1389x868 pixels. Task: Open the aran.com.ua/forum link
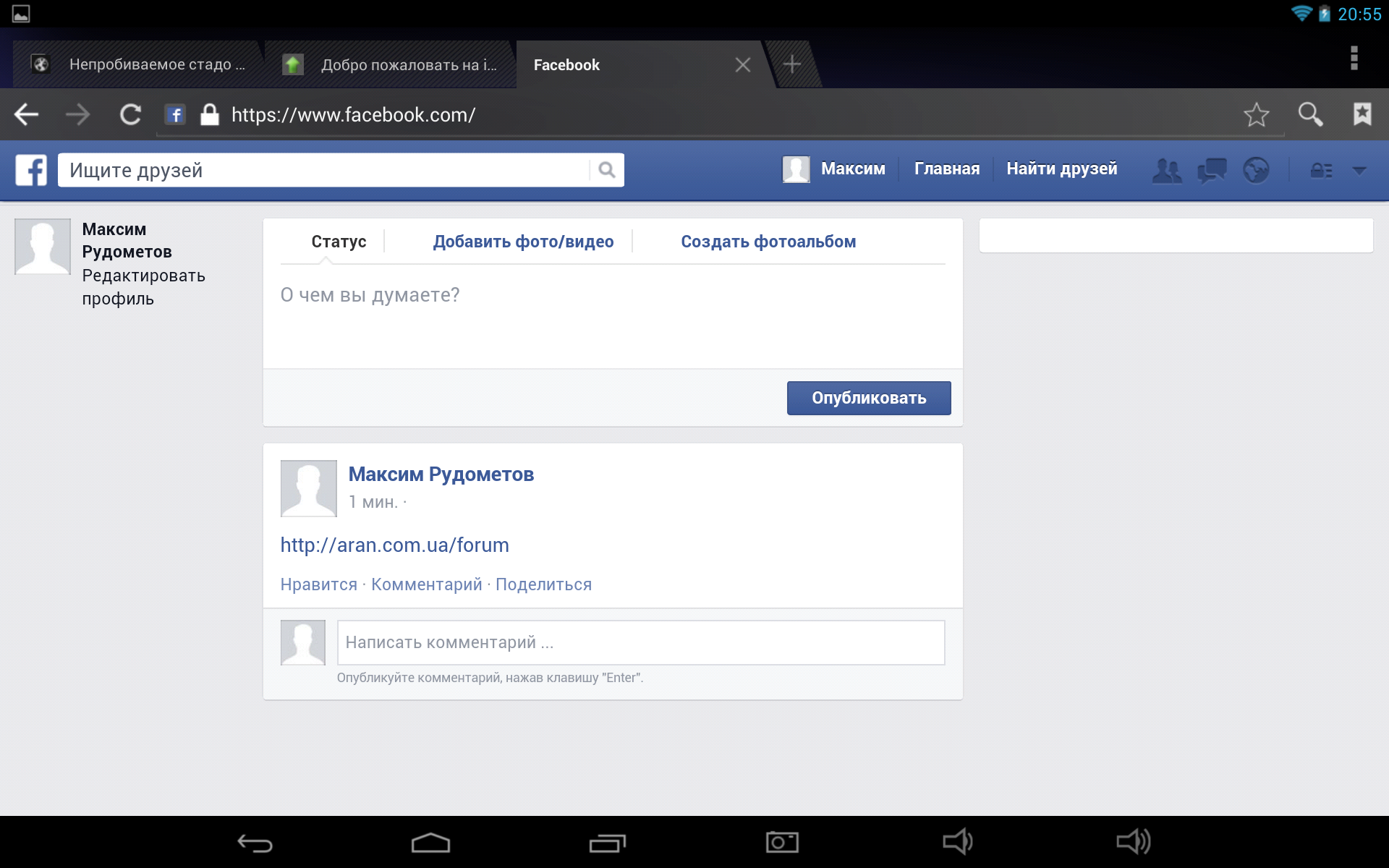(394, 545)
